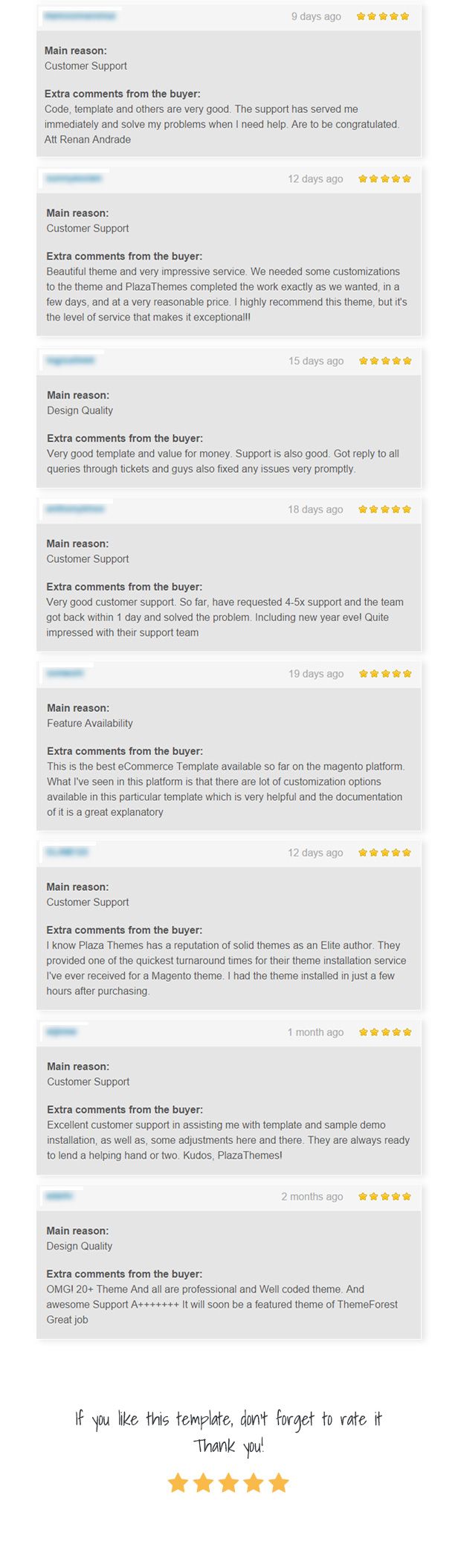This screenshot has width=458, height=1568.
Task: Click the star rating beside 15 days ago
Action: (385, 361)
